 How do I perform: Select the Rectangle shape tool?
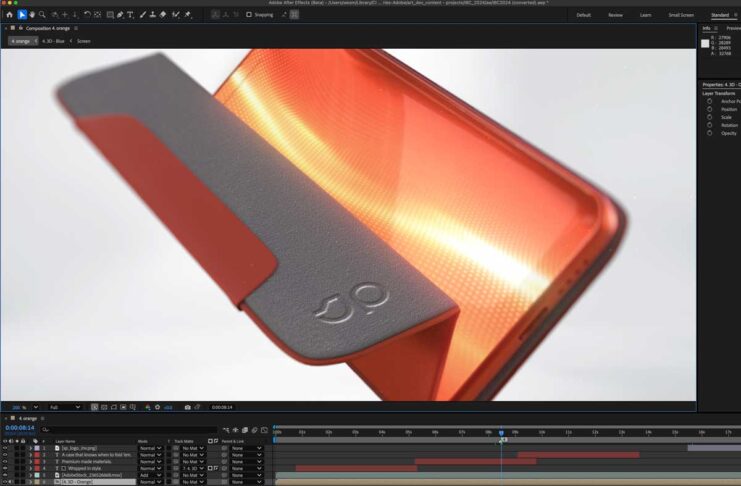pyautogui.click(x=110, y=15)
